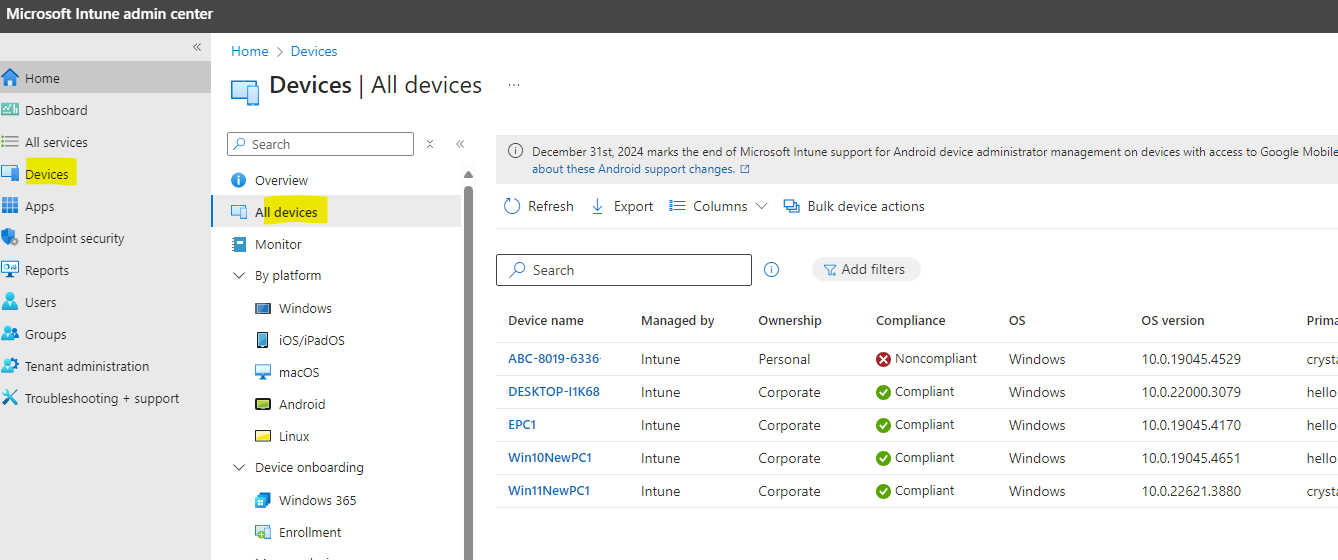
Task: Click the Troubleshooting + support wrench icon
Action: pyautogui.click(x=10, y=398)
